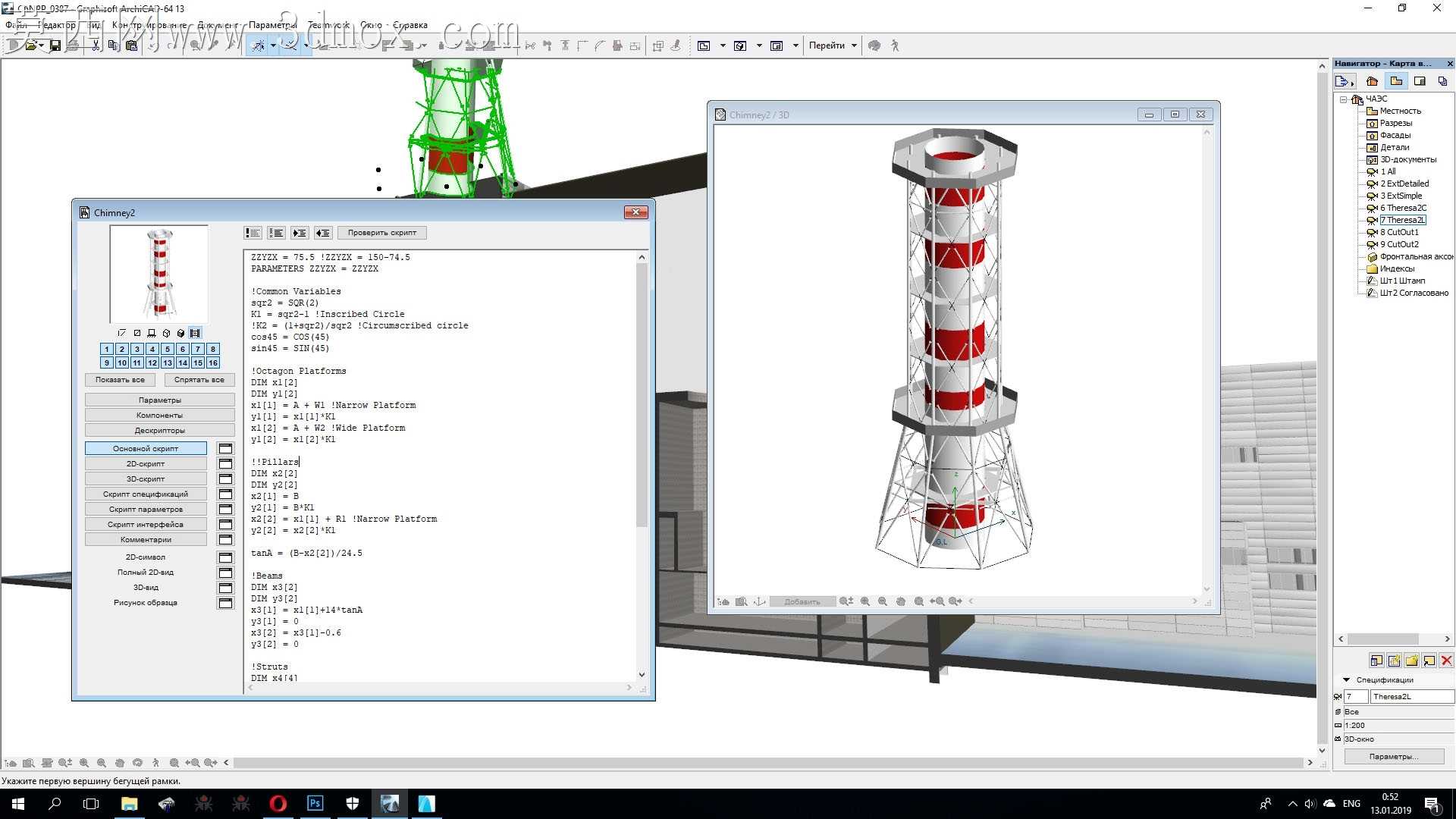Click Navigator's Project Chooser icon with arrow

coord(1345,81)
